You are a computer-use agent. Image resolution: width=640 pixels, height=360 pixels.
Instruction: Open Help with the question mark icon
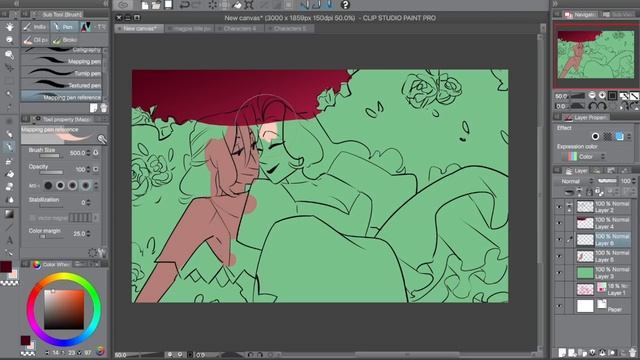click(345, 5)
